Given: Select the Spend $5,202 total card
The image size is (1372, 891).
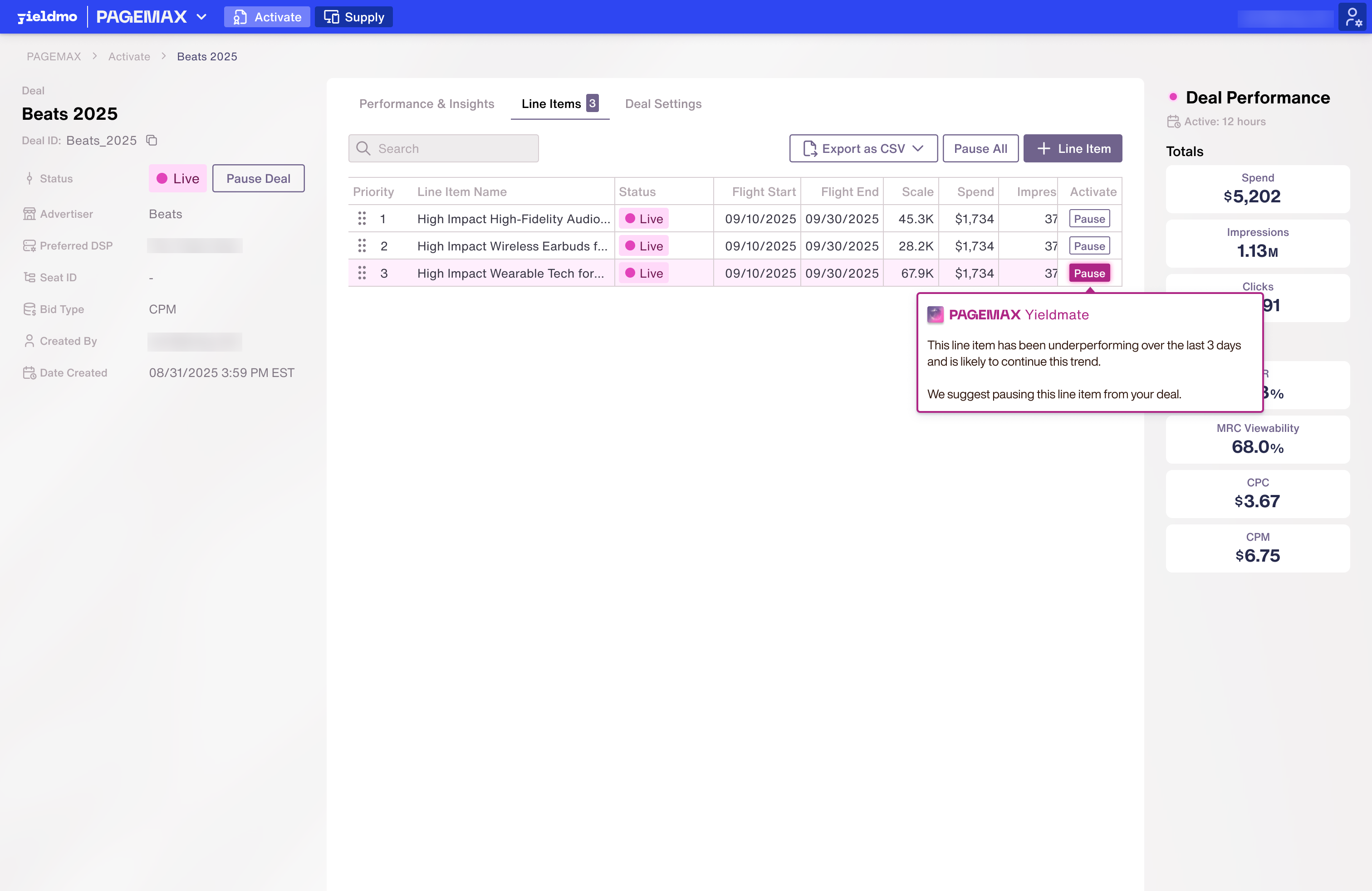Looking at the screenshot, I should [x=1257, y=189].
